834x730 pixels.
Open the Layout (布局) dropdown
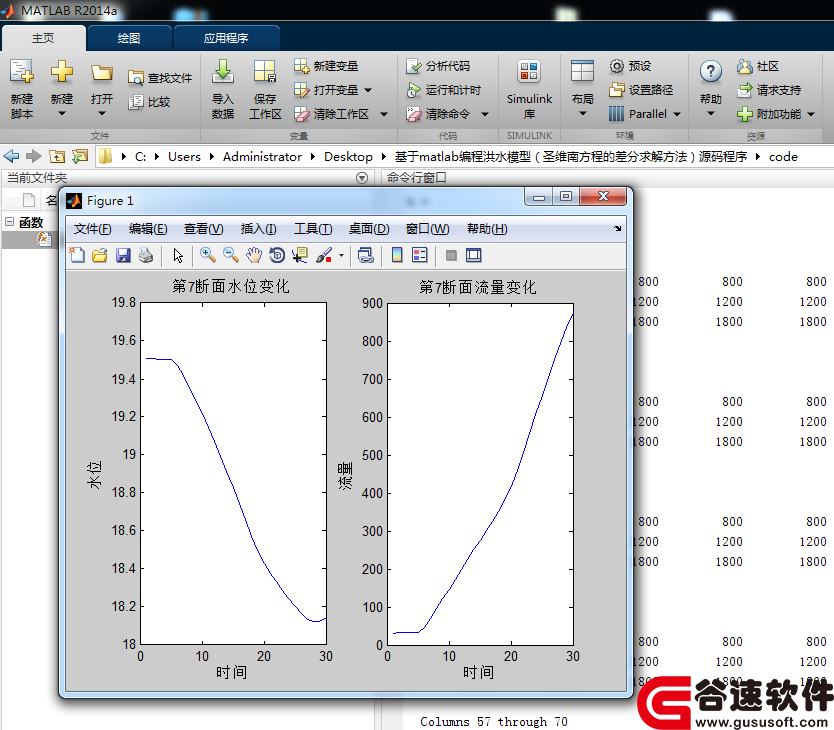tap(582, 89)
